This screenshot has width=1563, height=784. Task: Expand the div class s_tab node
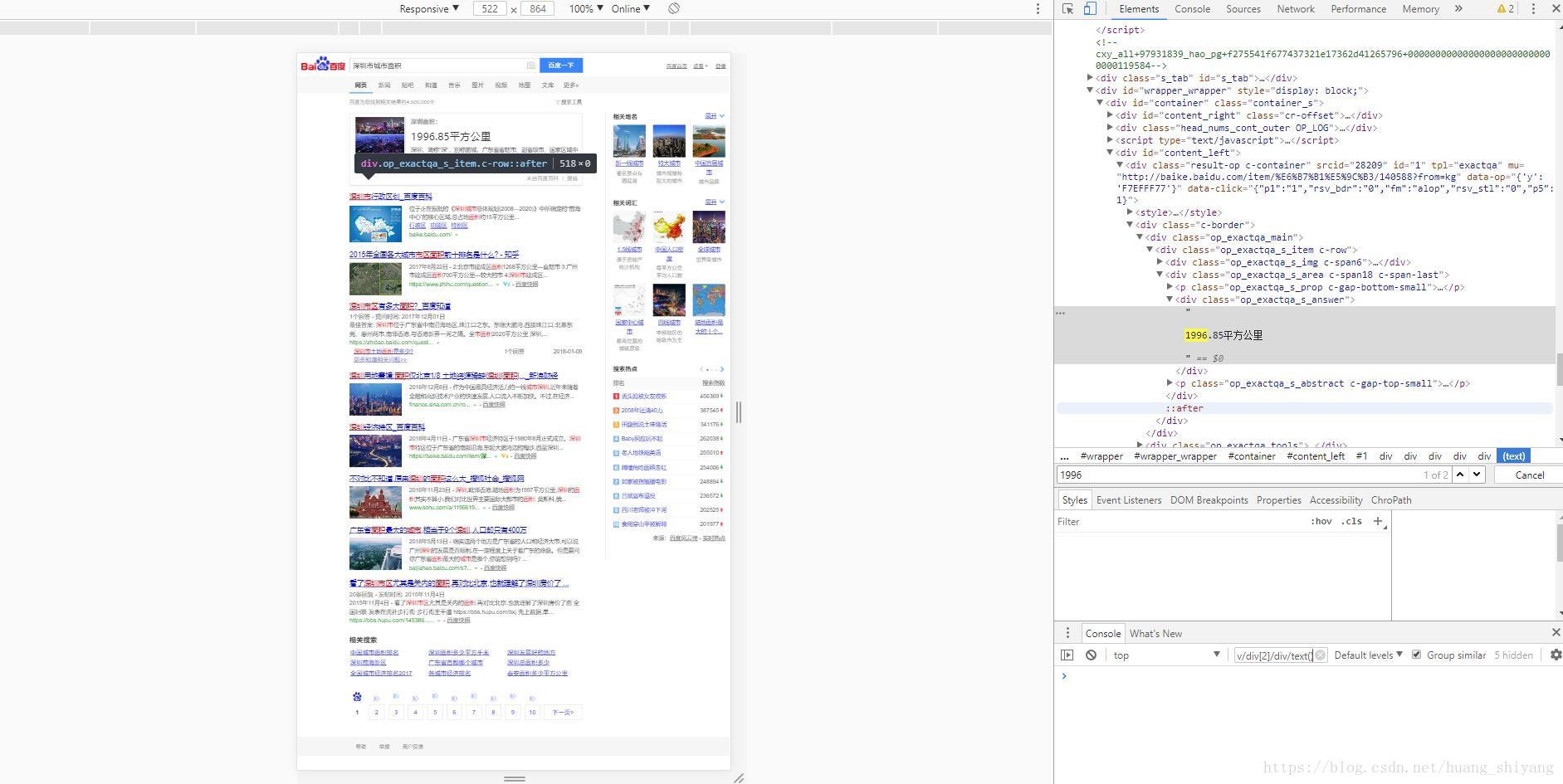[x=1090, y=78]
